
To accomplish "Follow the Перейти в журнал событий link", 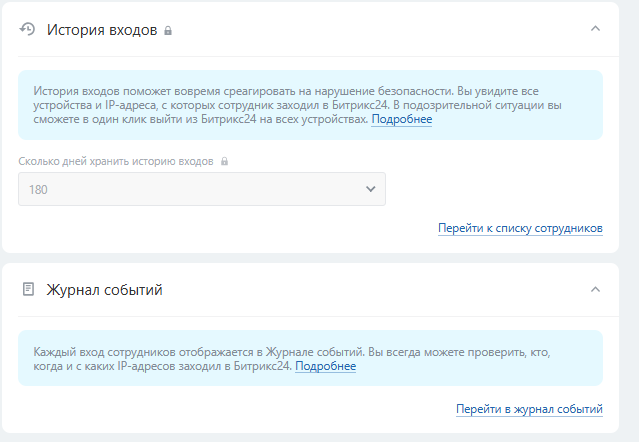I will click(529, 409).
